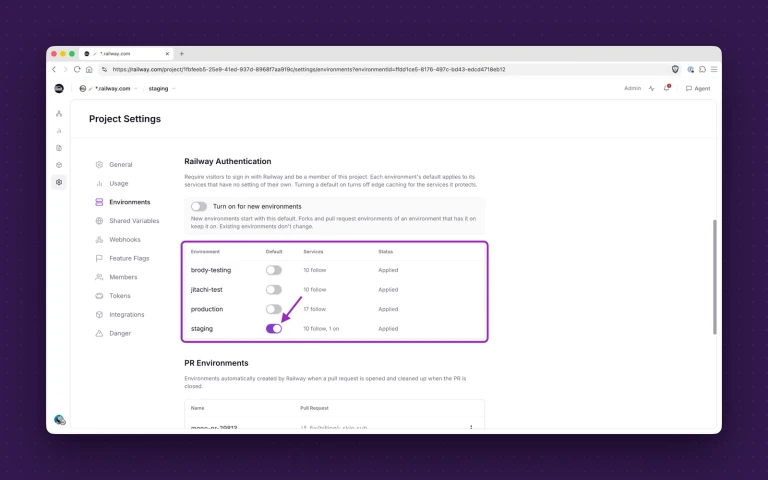This screenshot has height=480, width=768.
Task: Reload the page
Action: click(x=77, y=70)
